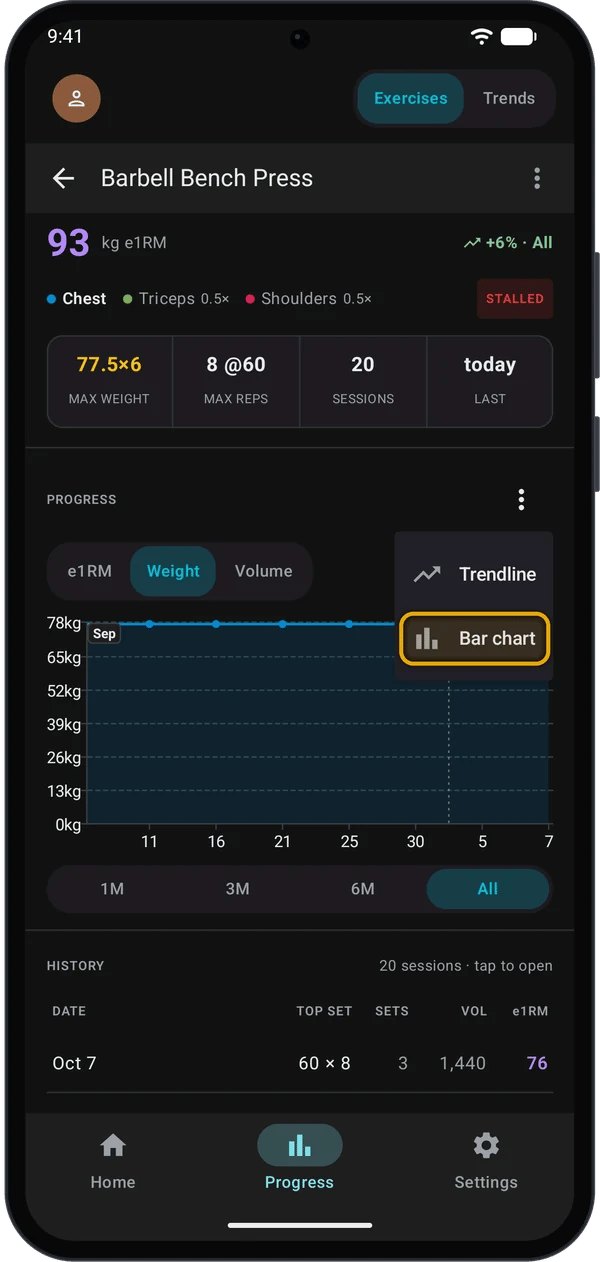Select the Volume chart metric
600x1262 pixels.
264,571
